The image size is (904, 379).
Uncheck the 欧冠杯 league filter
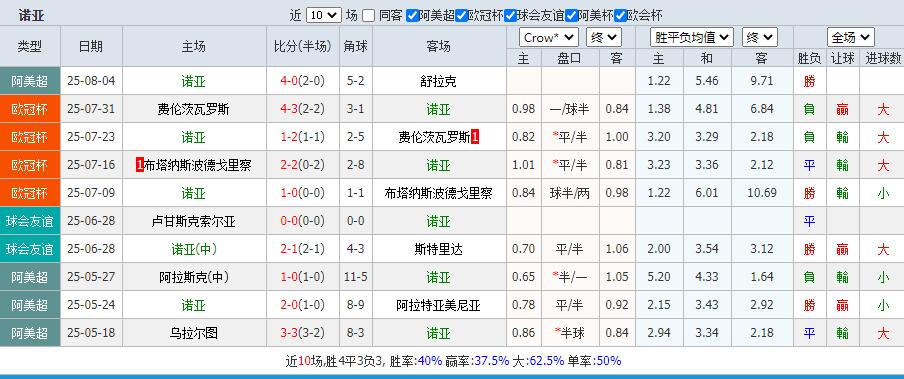point(461,16)
